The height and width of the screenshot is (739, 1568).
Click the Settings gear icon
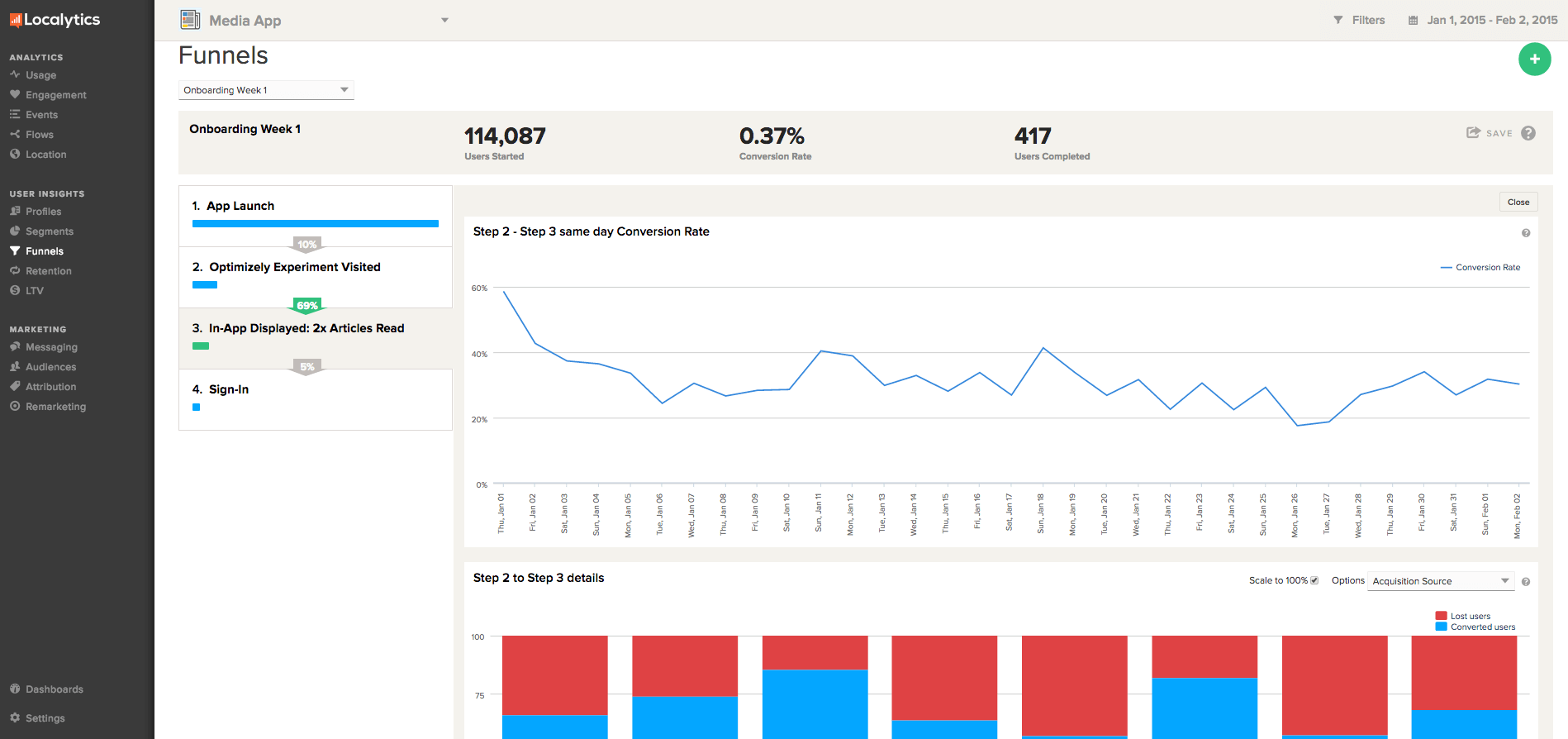coord(15,718)
